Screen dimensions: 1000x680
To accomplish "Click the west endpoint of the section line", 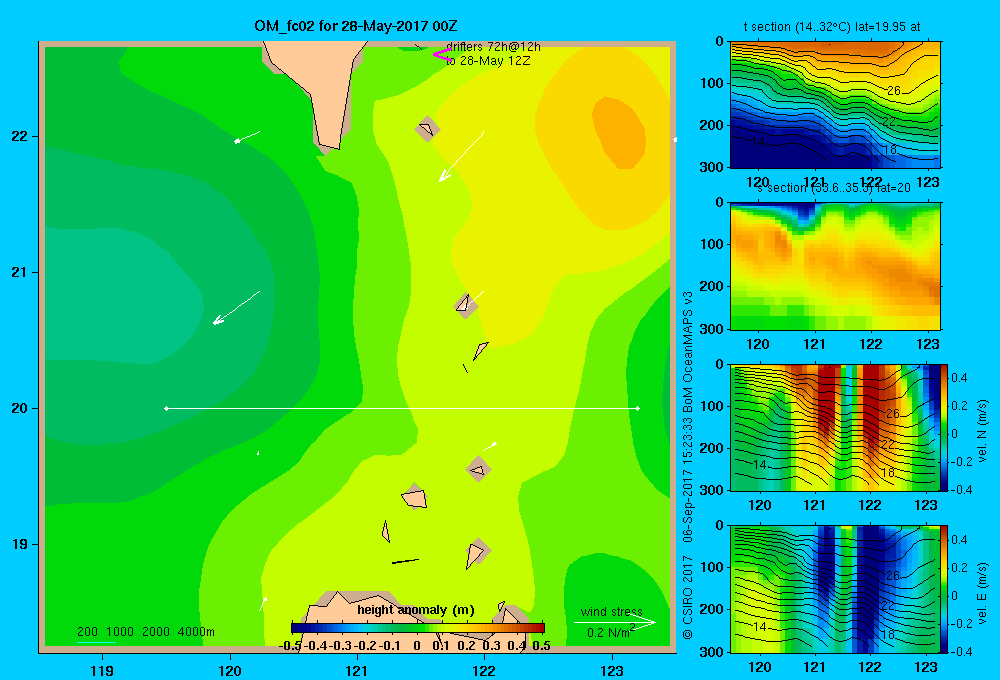I will pyautogui.click(x=166, y=408).
